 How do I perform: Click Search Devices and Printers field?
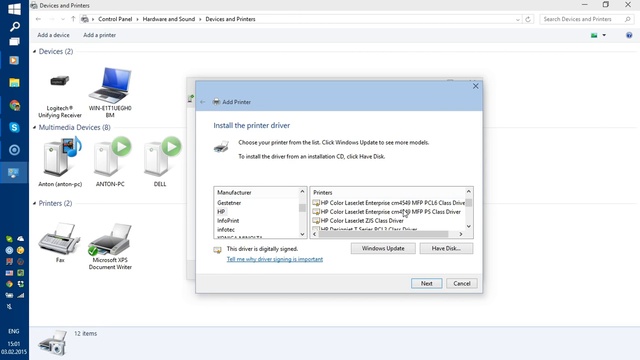(586, 19)
